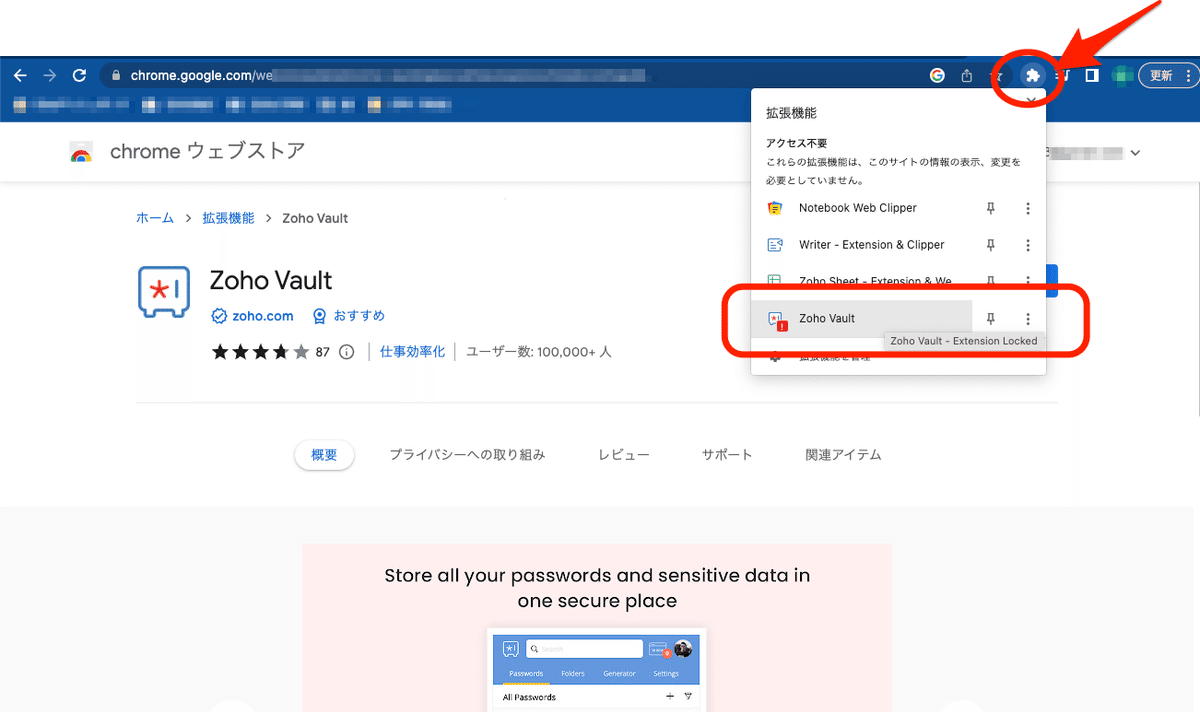Click the おすすめ badge
Viewport: 1200px width, 712px height.
[349, 316]
